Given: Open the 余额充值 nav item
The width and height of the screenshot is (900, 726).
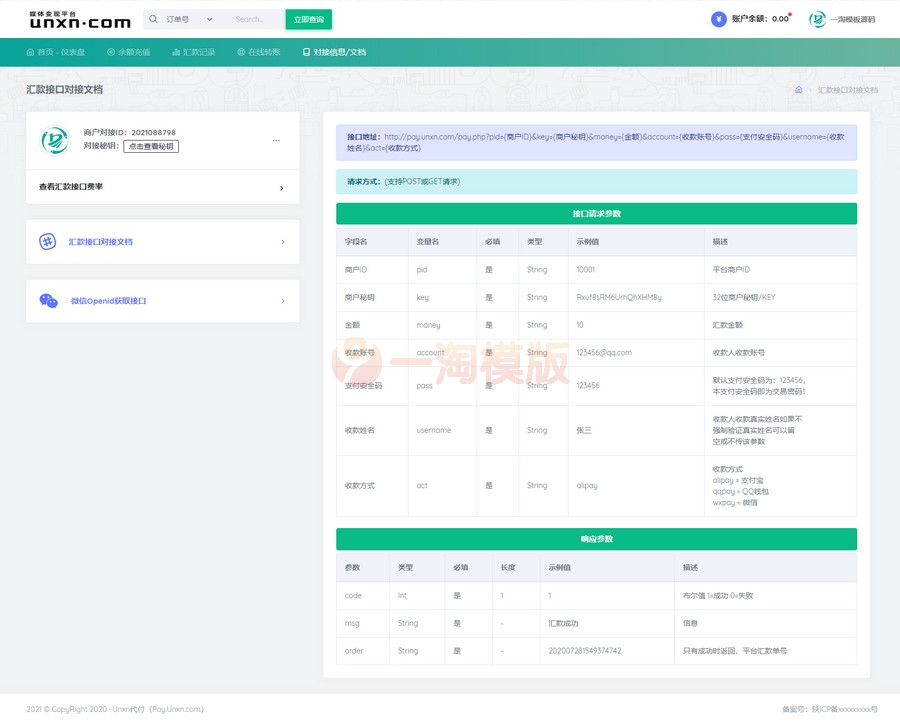Looking at the screenshot, I should point(128,52).
